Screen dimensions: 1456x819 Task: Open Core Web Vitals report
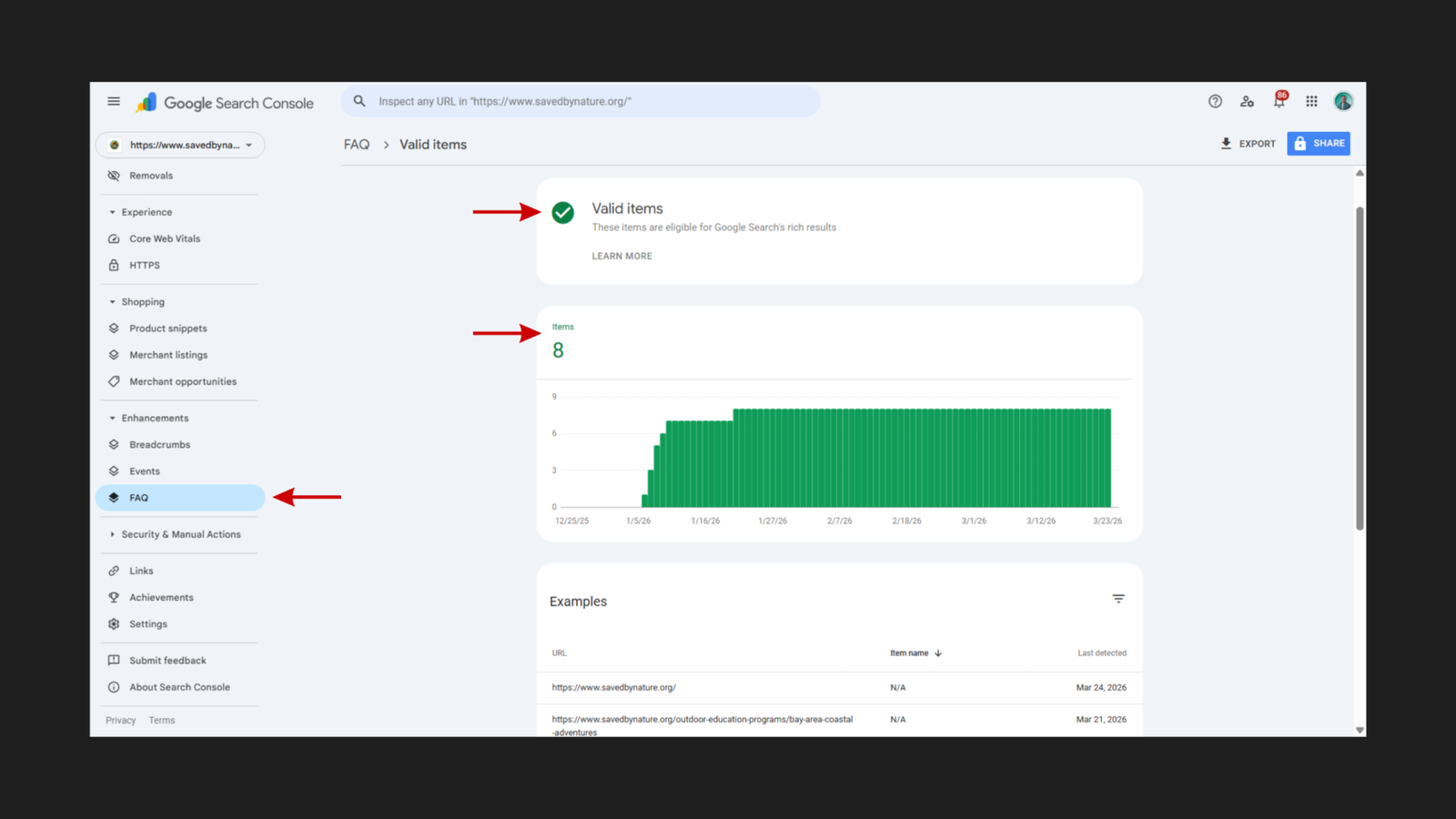pyautogui.click(x=165, y=238)
